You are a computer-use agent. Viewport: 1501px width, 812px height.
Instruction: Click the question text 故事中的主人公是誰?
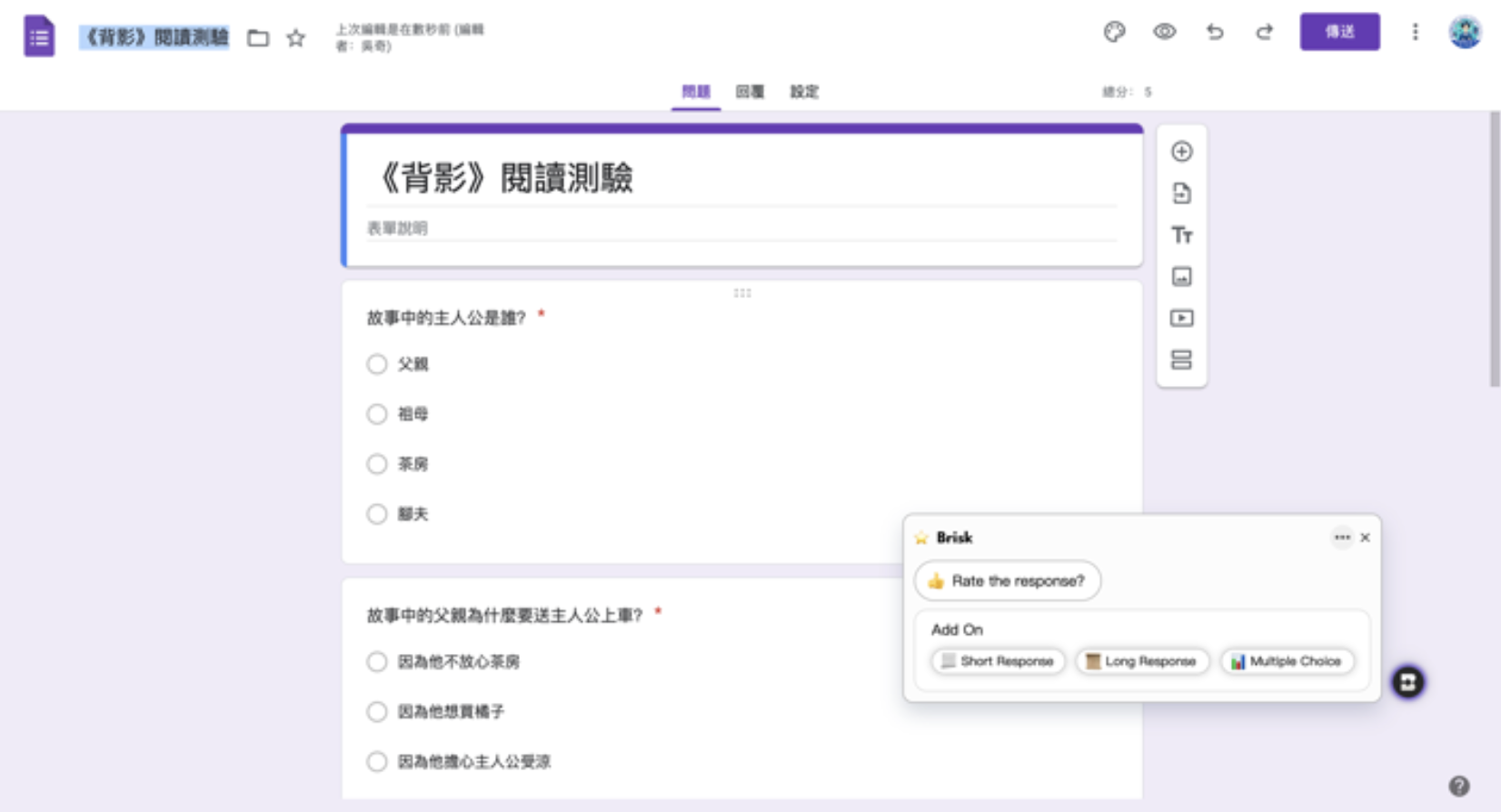pyautogui.click(x=446, y=318)
